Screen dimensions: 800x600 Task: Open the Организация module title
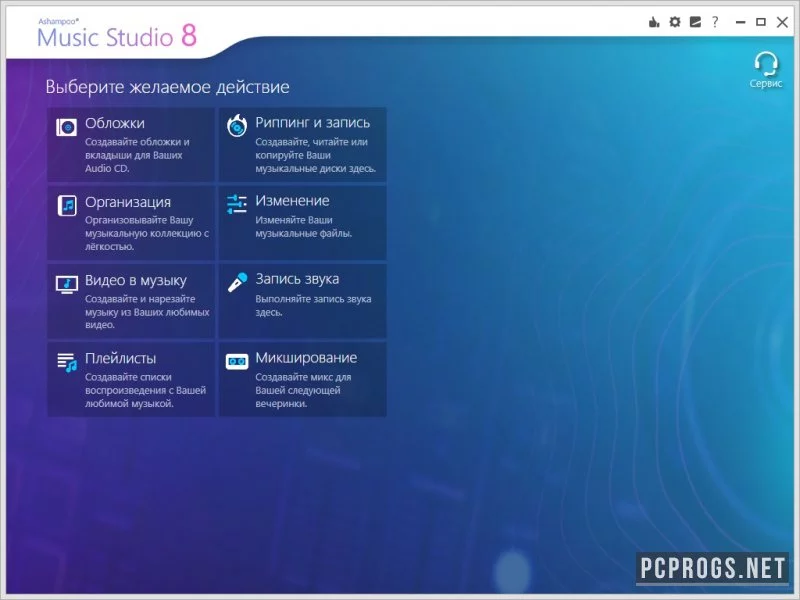click(x=128, y=202)
